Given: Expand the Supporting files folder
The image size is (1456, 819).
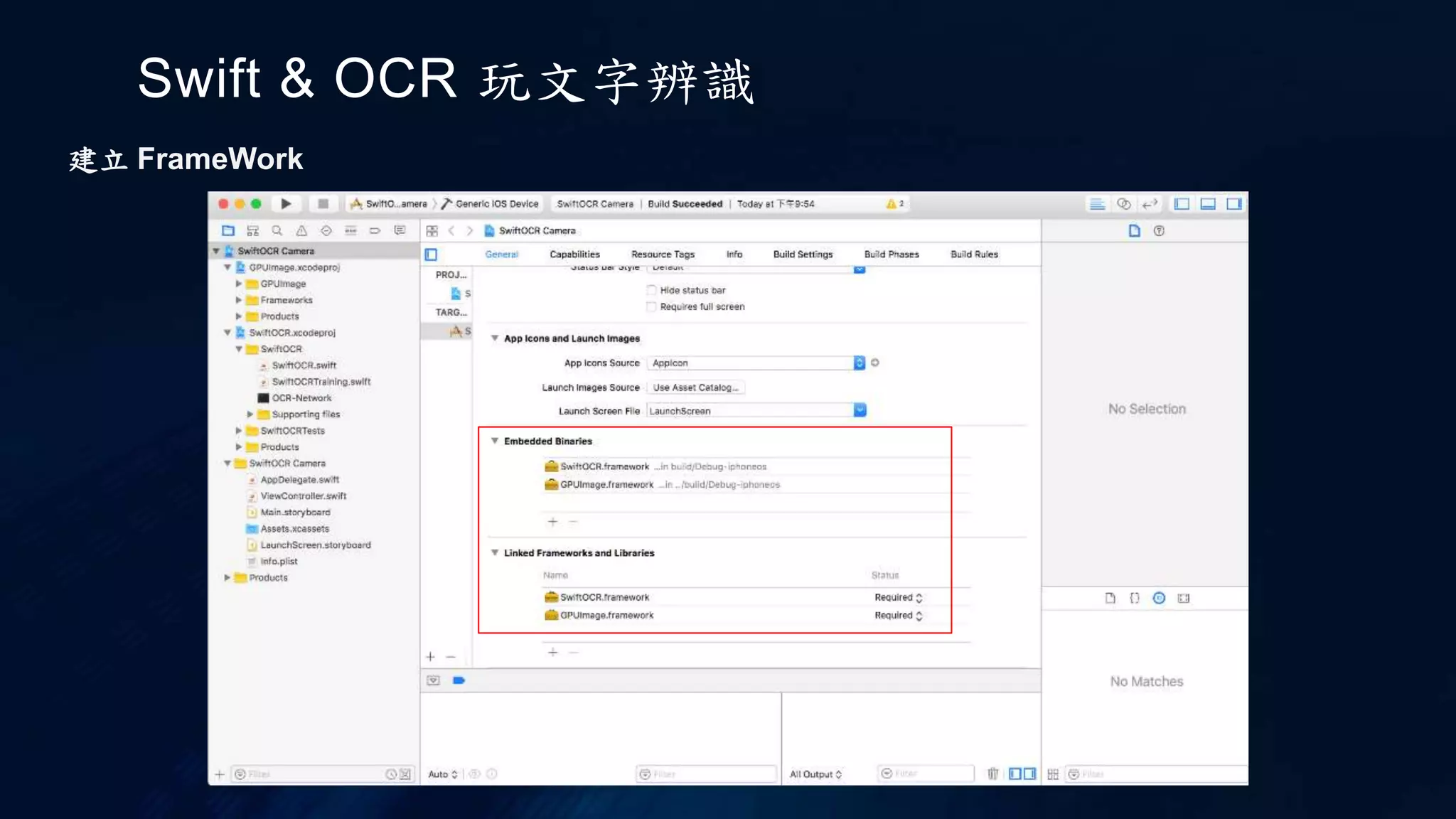Looking at the screenshot, I should tap(250, 414).
